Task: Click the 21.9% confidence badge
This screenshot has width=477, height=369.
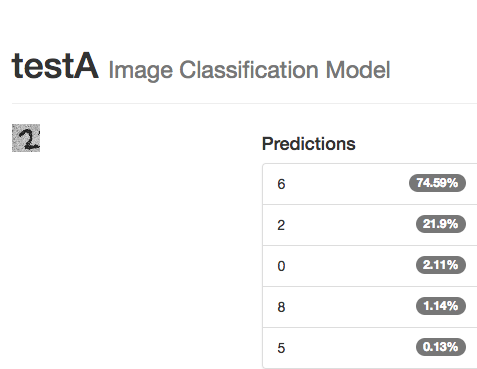Action: click(x=441, y=224)
